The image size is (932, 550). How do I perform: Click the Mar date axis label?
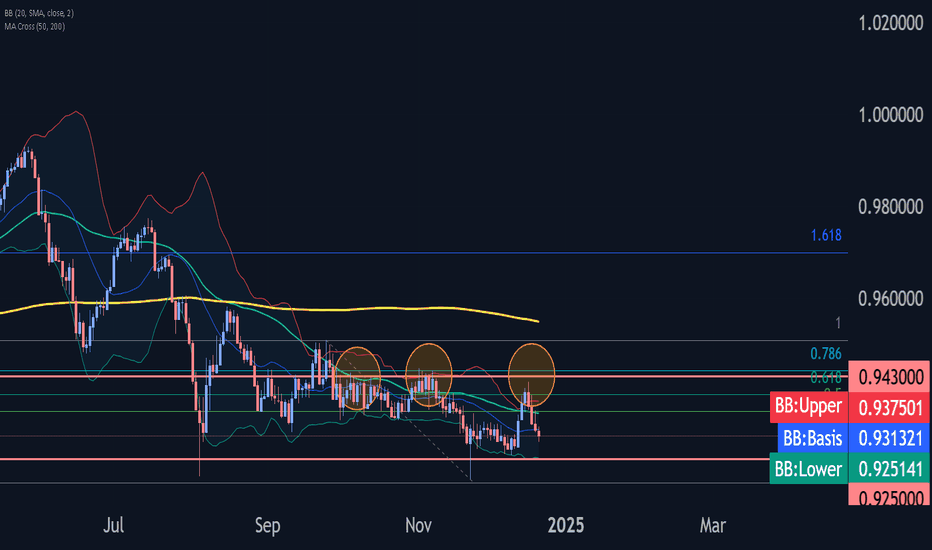[x=713, y=525]
